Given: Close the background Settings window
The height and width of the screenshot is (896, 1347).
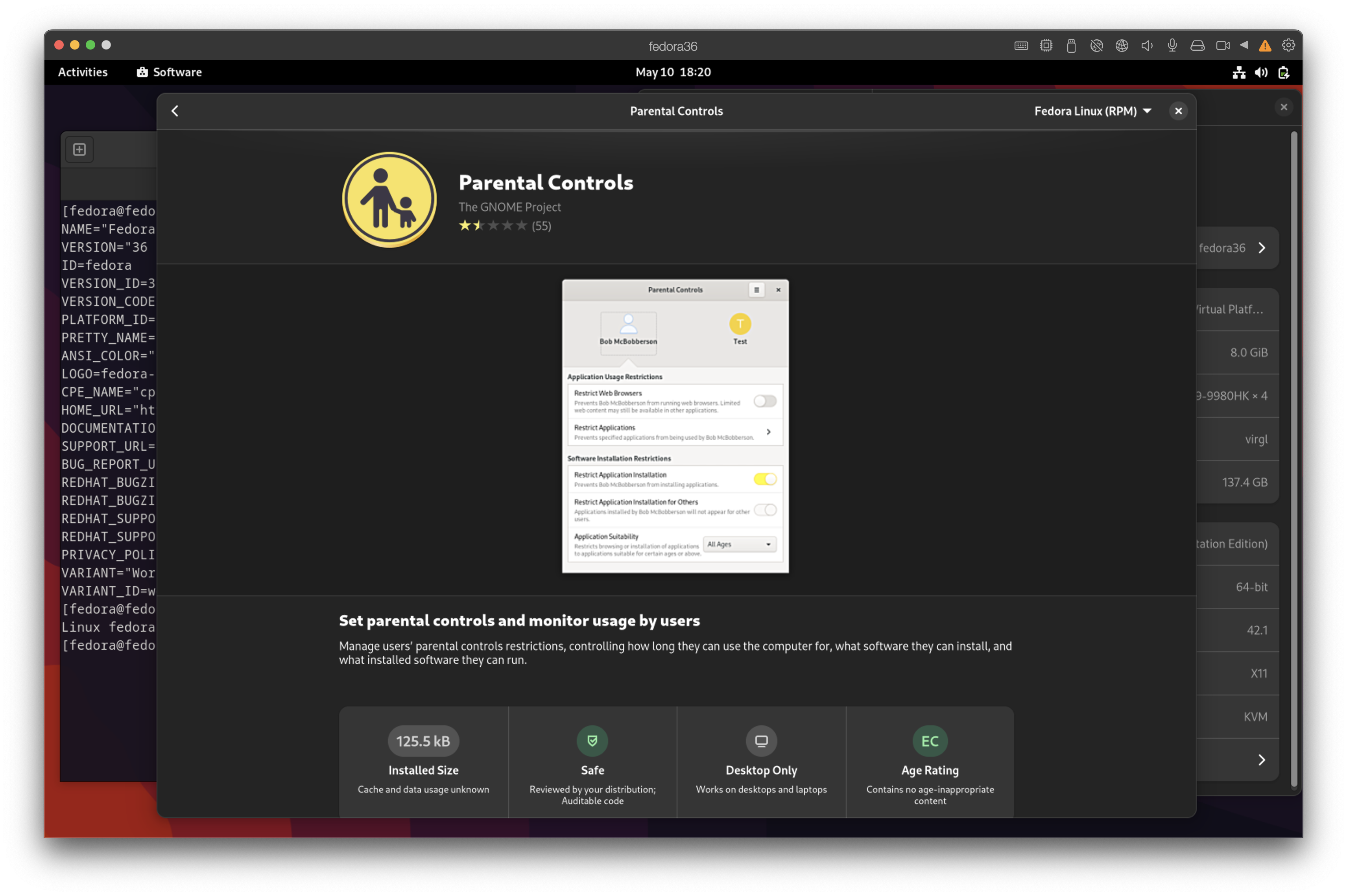Looking at the screenshot, I should [1284, 107].
